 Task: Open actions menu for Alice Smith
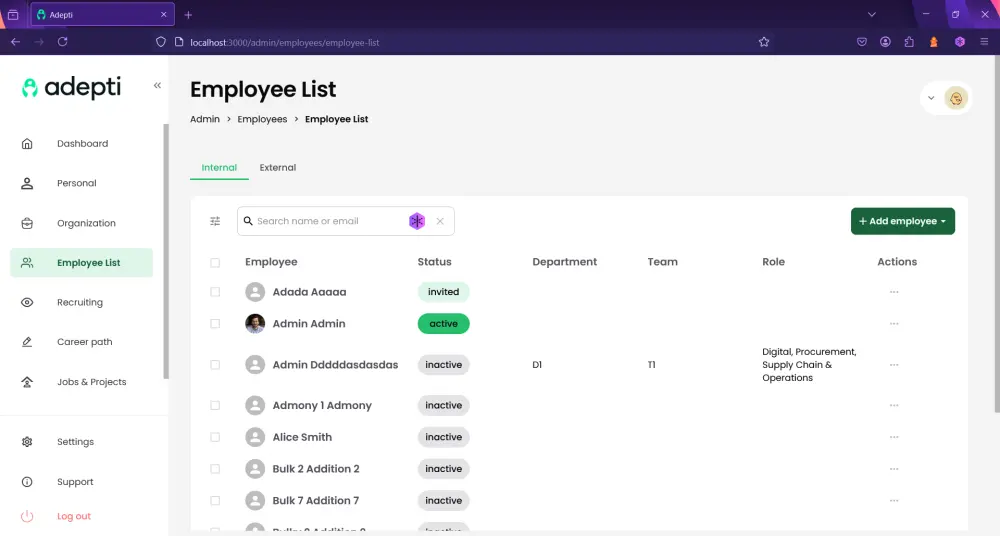click(x=894, y=437)
